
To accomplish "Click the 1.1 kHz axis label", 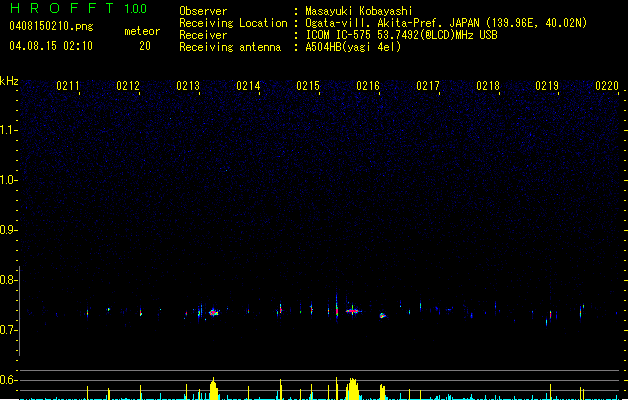I will pos(8,130).
